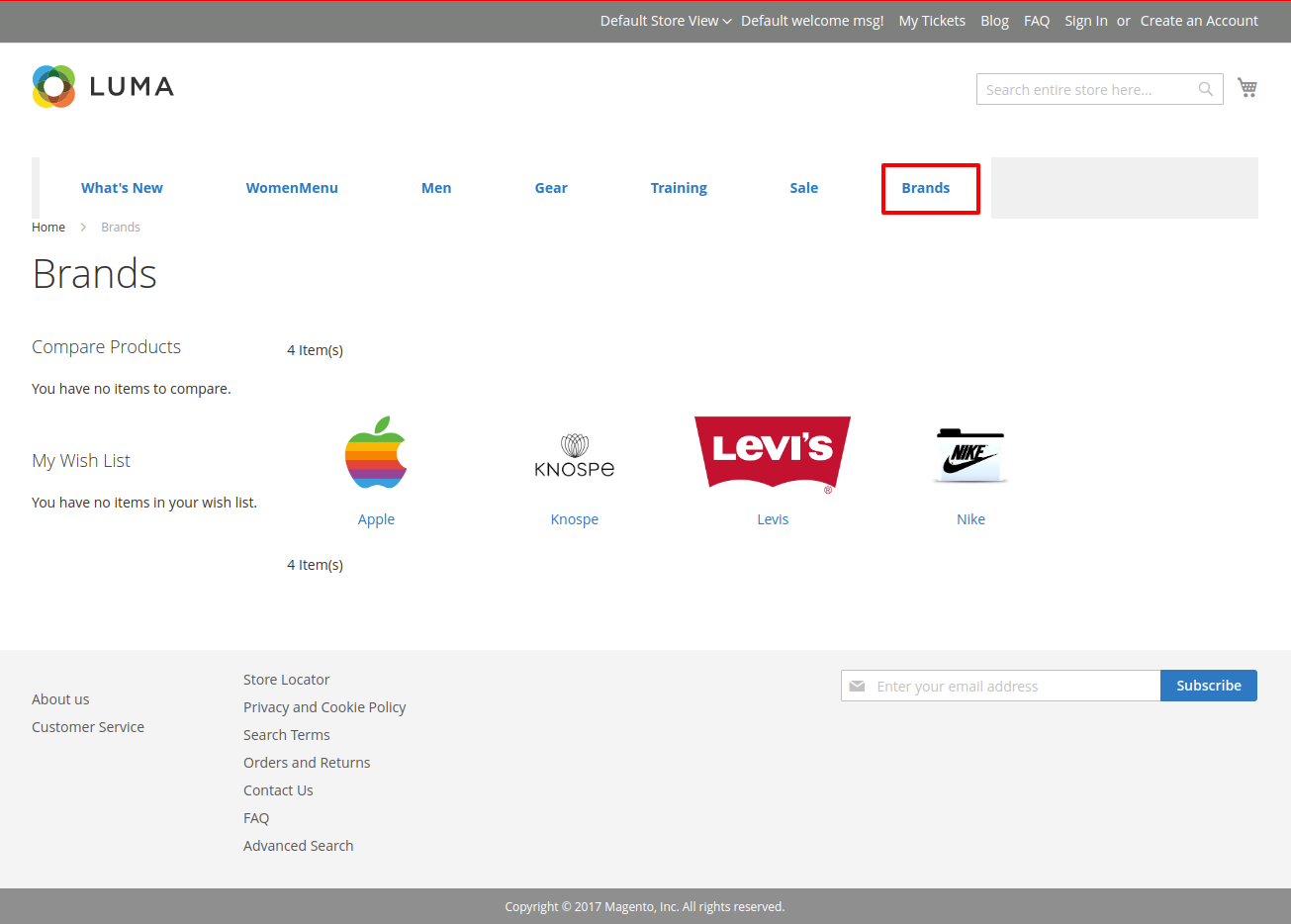Click the Levis brand name link
Image resolution: width=1291 pixels, height=924 pixels.
773,519
